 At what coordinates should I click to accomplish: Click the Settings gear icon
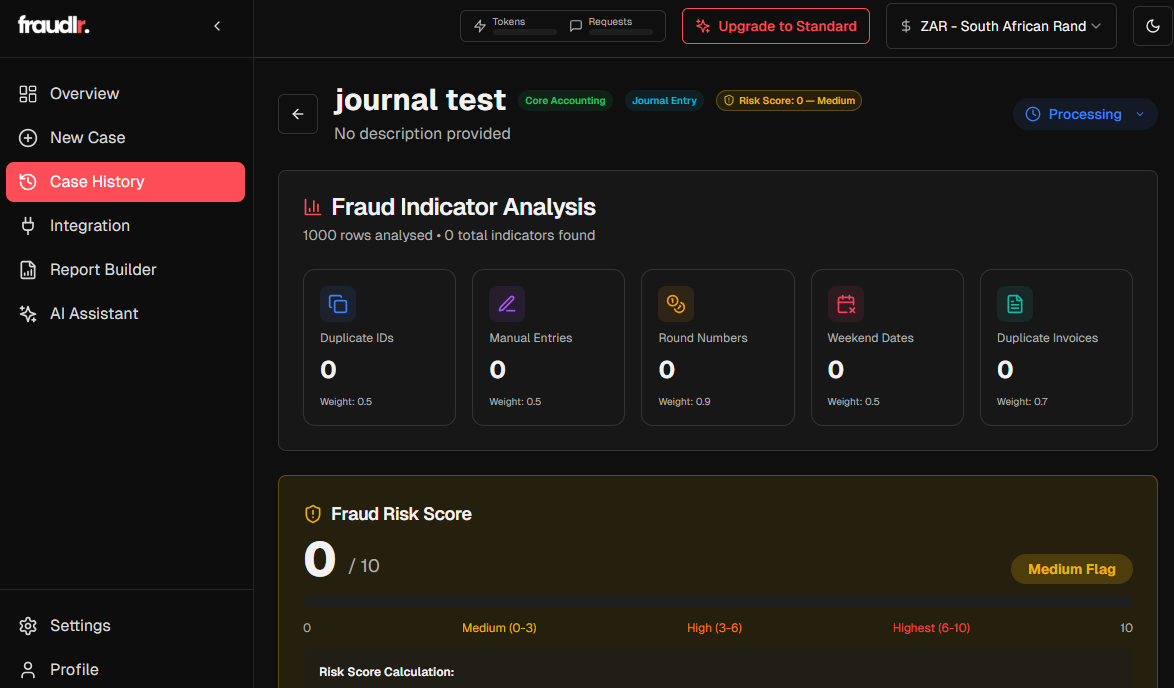[28, 626]
